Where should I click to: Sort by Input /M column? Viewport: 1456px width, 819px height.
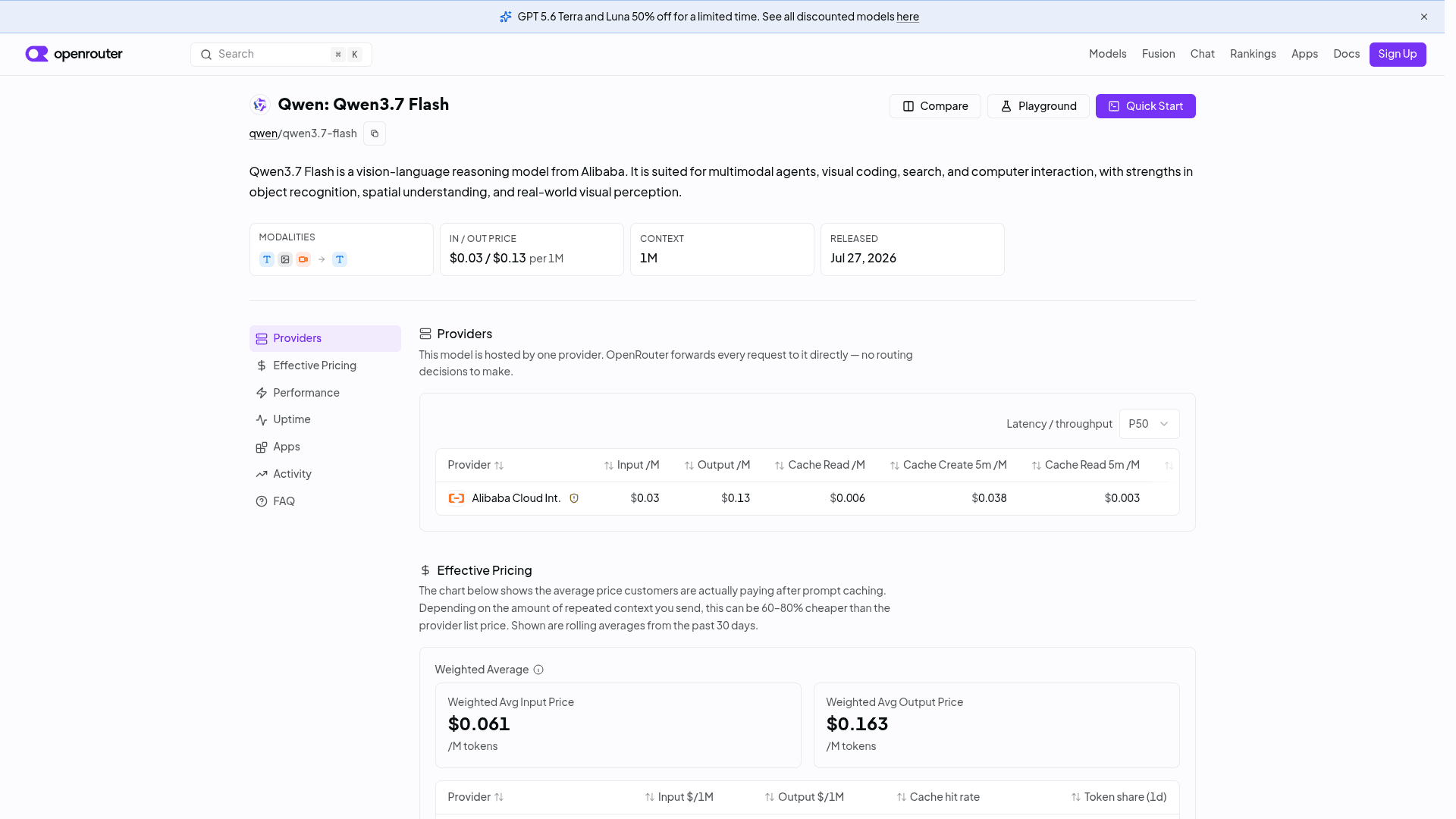click(632, 465)
